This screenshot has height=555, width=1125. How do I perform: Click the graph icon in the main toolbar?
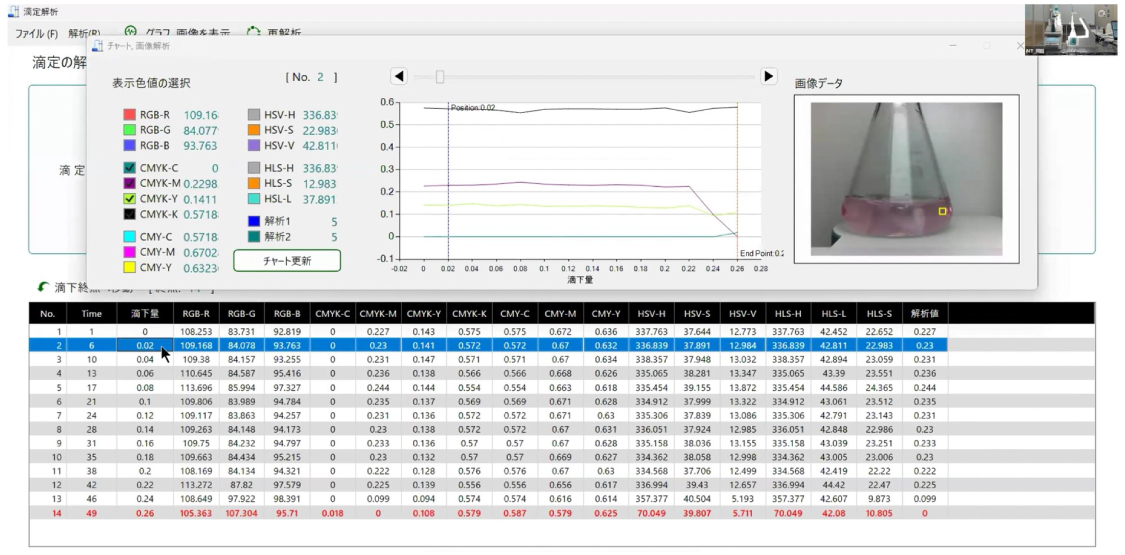point(131,33)
